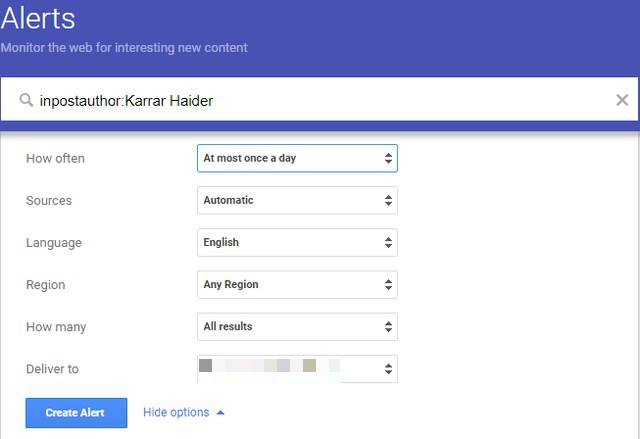
Task: Click the search magnifier icon
Action: pyautogui.click(x=26, y=100)
